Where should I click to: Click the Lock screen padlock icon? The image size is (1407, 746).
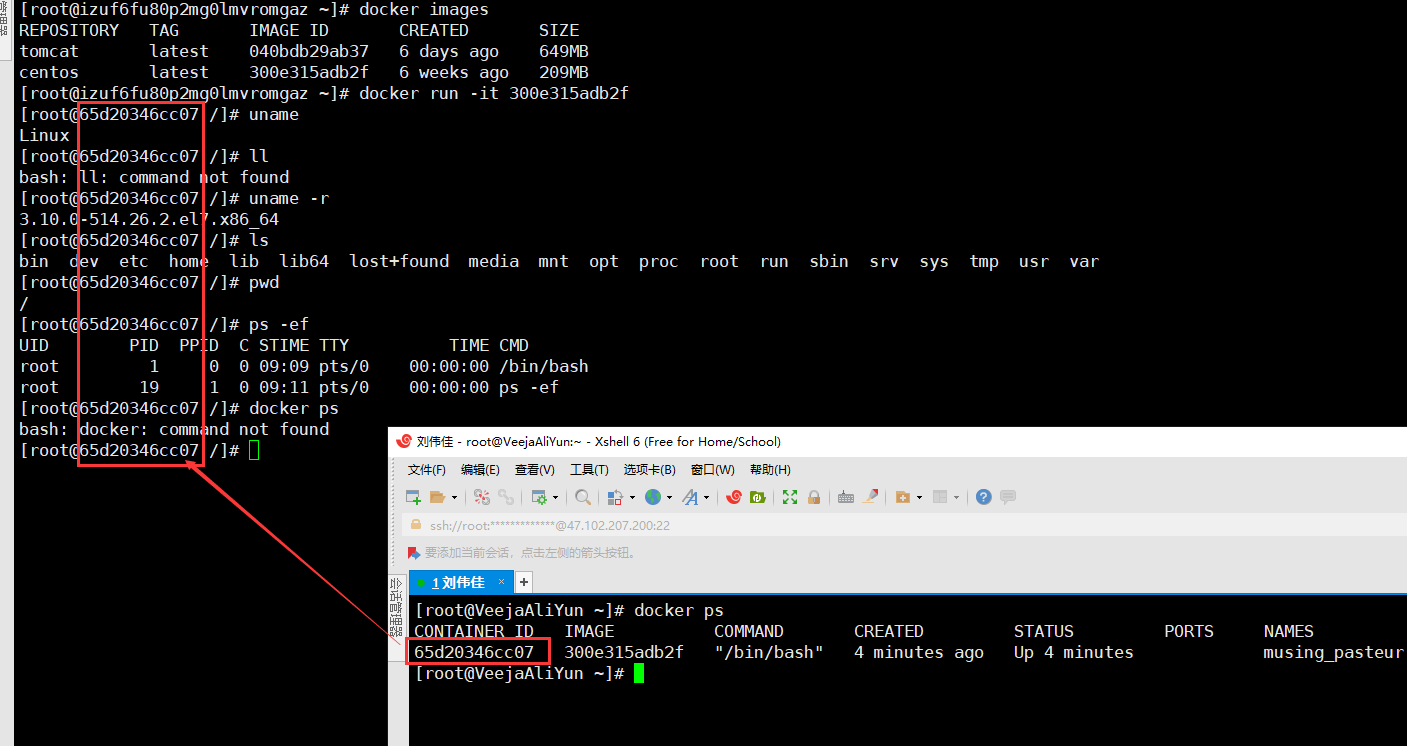(x=814, y=497)
